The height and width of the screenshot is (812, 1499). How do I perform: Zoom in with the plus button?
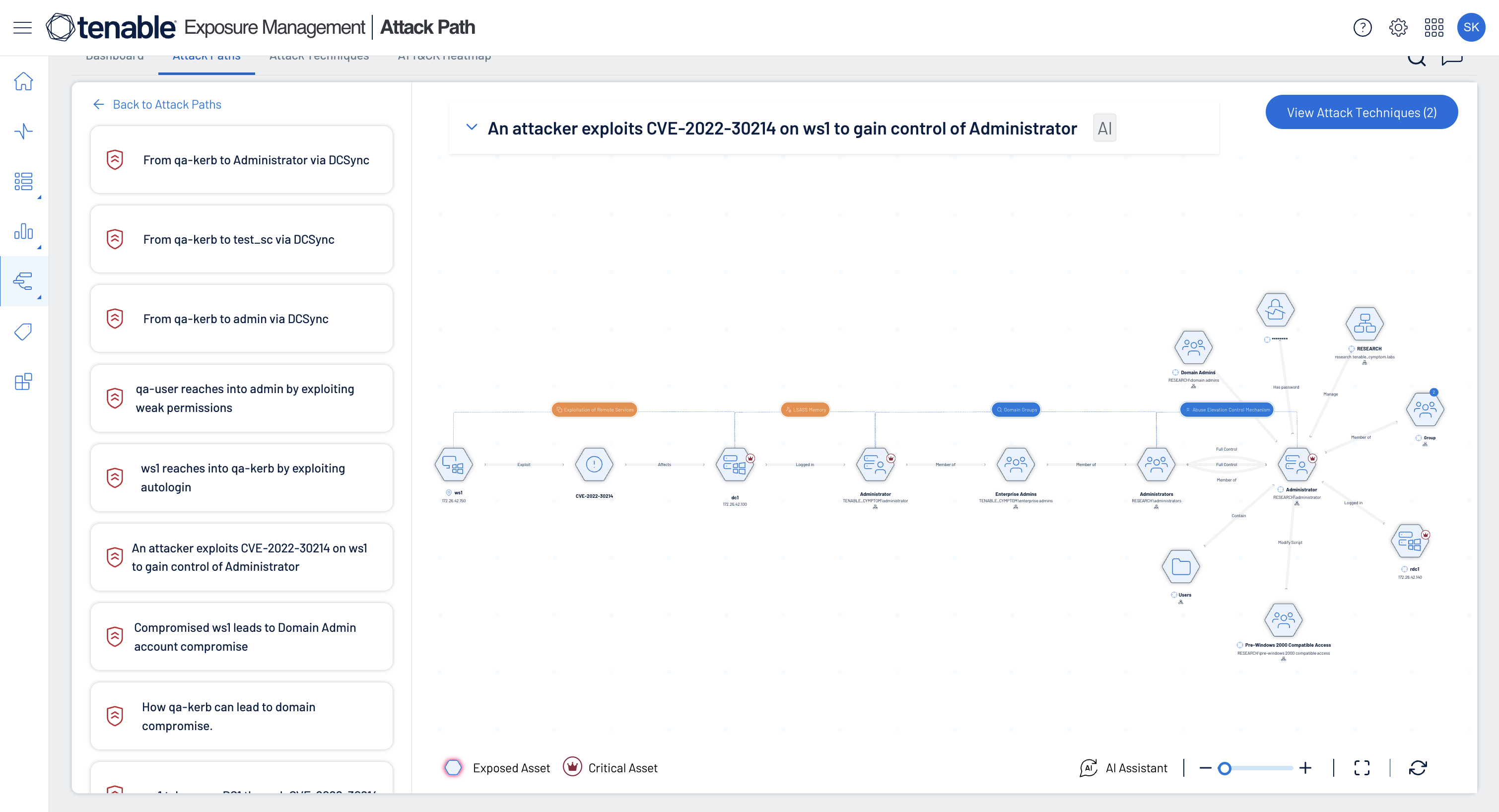1305,768
